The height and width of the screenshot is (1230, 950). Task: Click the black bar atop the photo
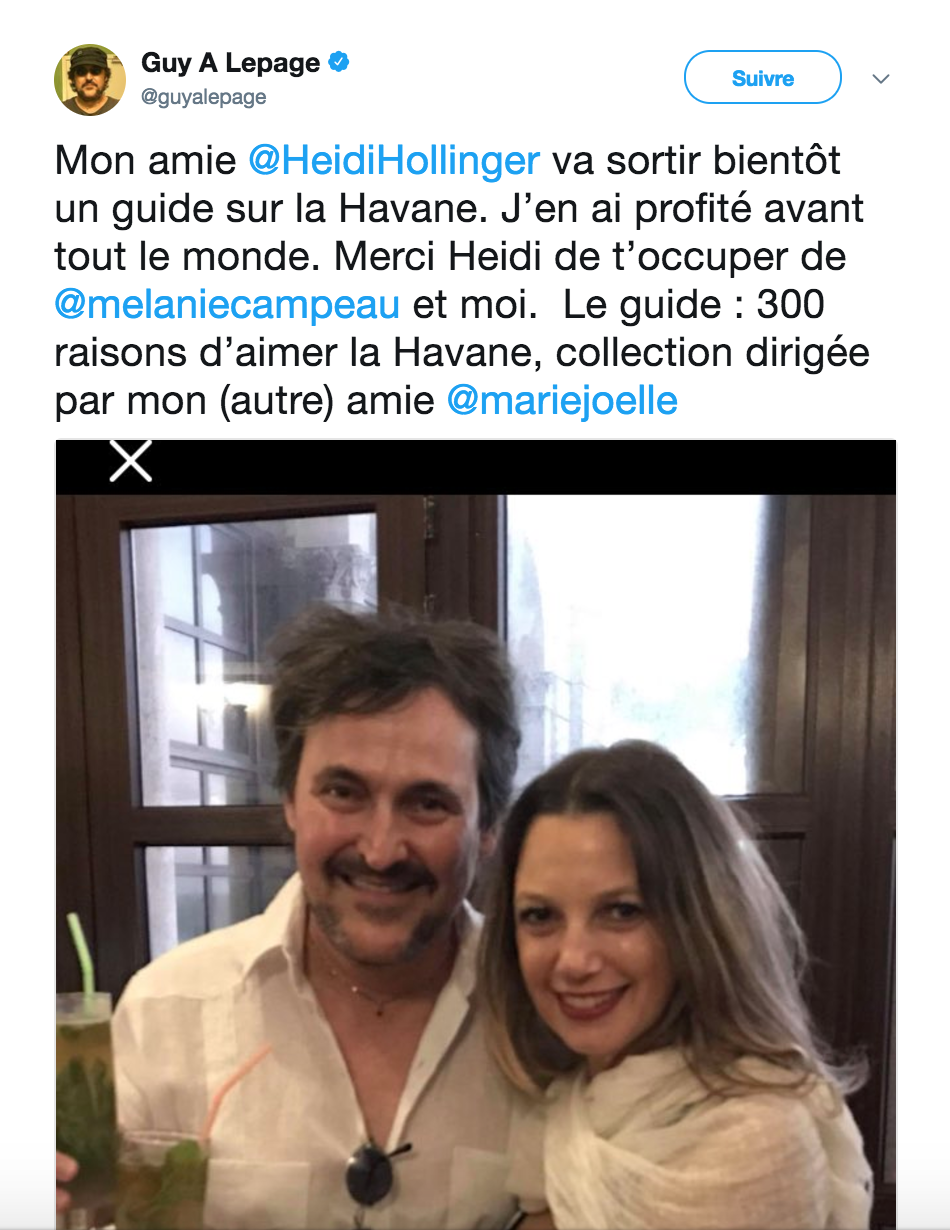tap(476, 467)
